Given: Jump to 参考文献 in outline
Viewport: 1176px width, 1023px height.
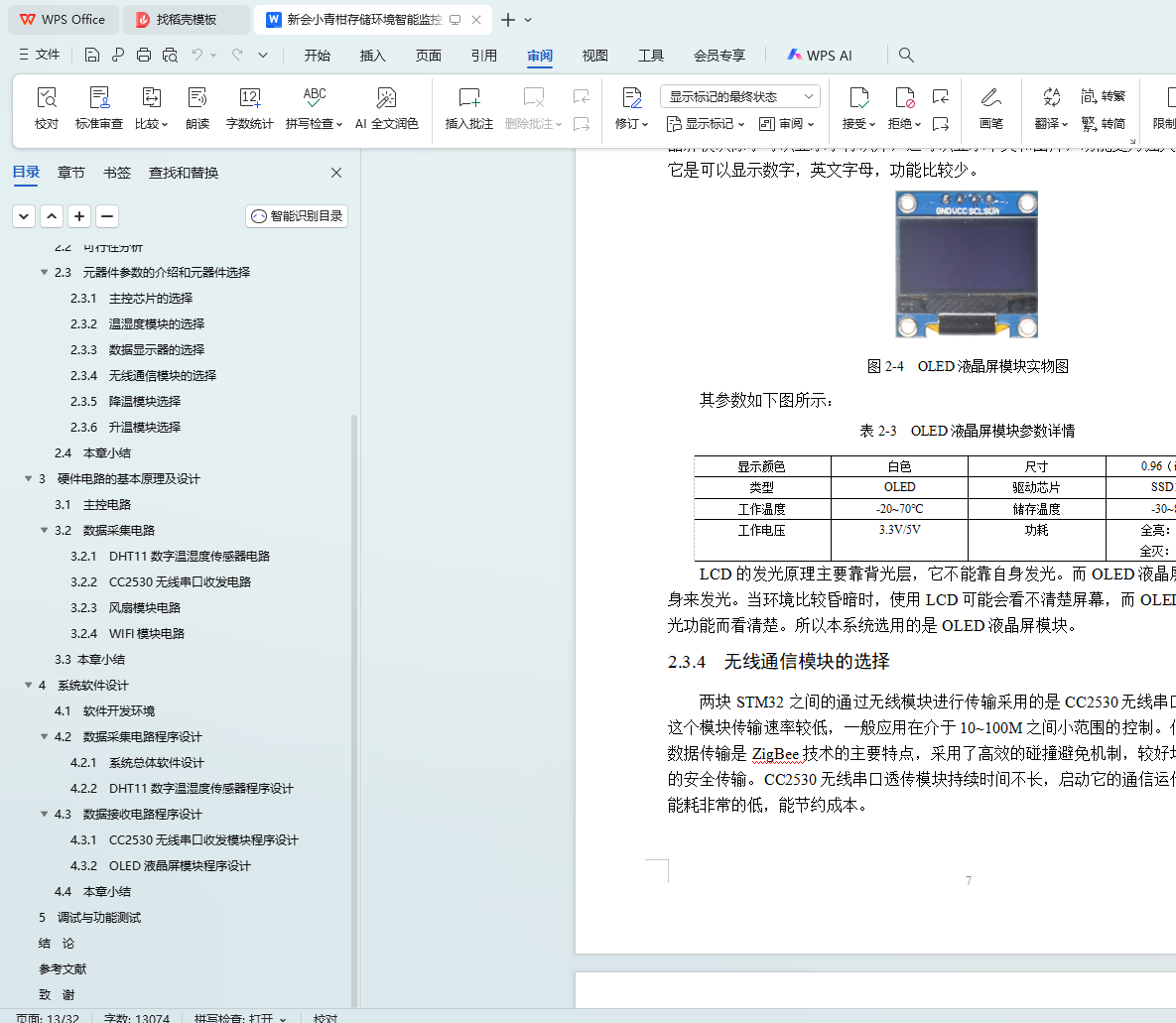Looking at the screenshot, I should 63,969.
